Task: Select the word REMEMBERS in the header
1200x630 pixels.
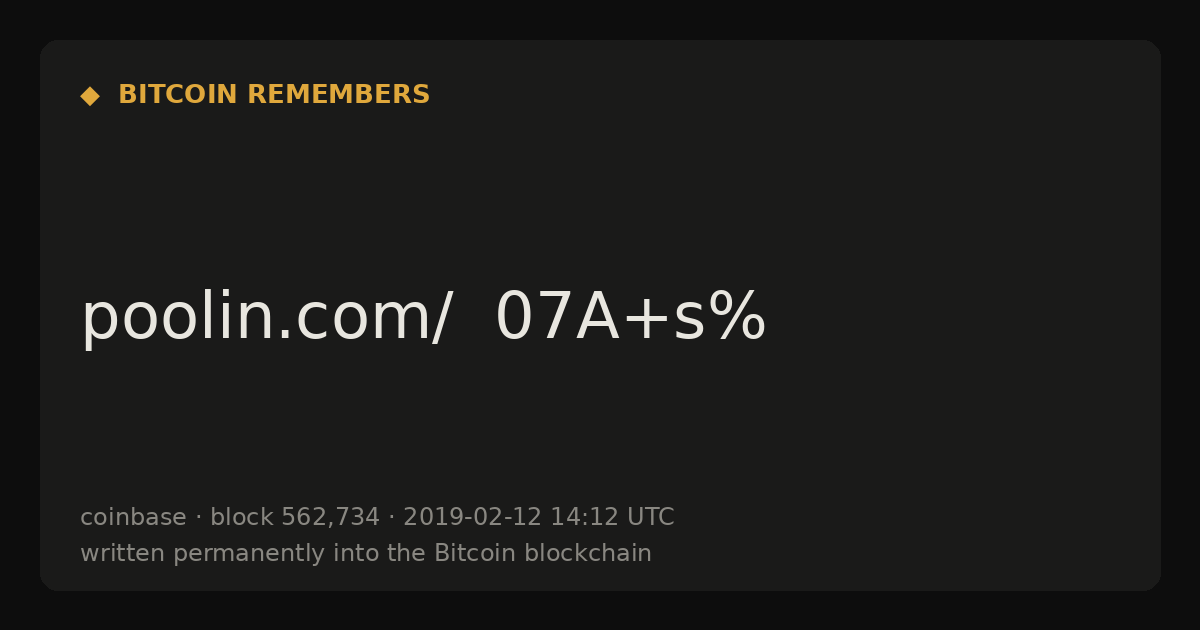Action: tap(339, 95)
